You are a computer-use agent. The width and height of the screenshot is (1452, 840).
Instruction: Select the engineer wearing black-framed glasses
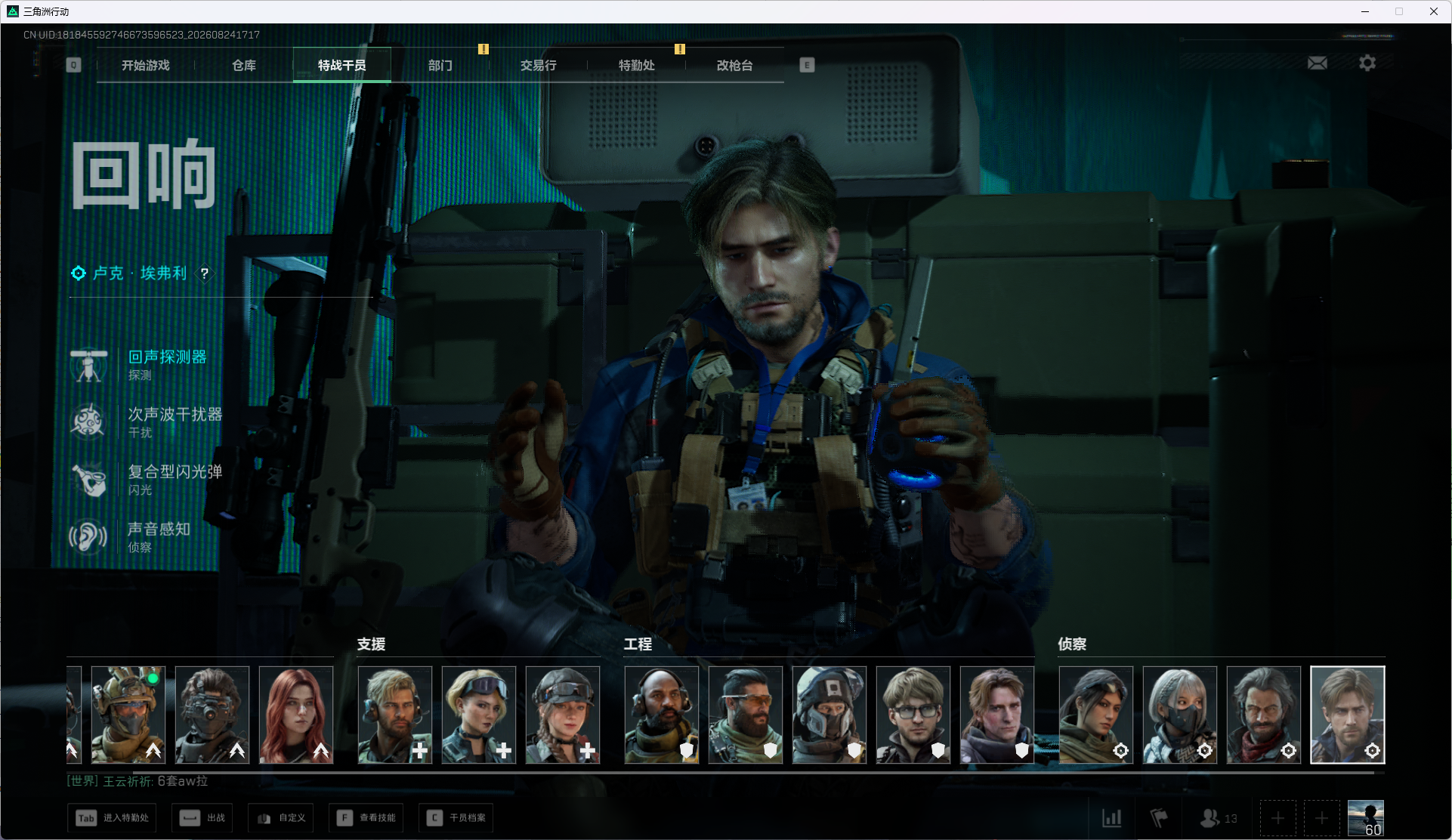913,715
